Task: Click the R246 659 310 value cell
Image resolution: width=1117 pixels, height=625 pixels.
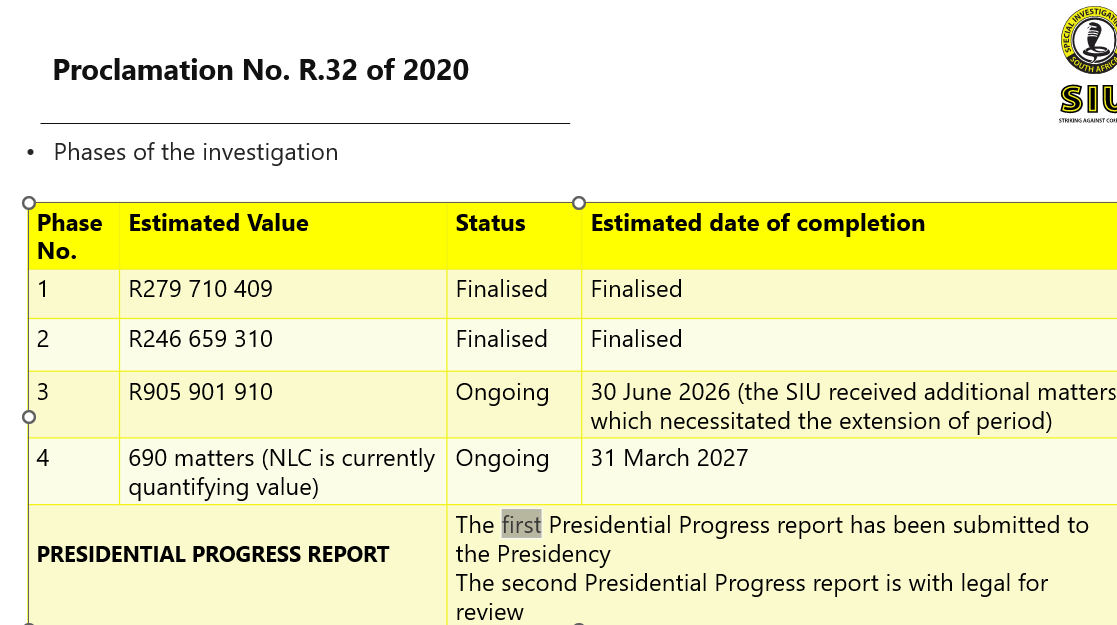Action: [x=201, y=340]
